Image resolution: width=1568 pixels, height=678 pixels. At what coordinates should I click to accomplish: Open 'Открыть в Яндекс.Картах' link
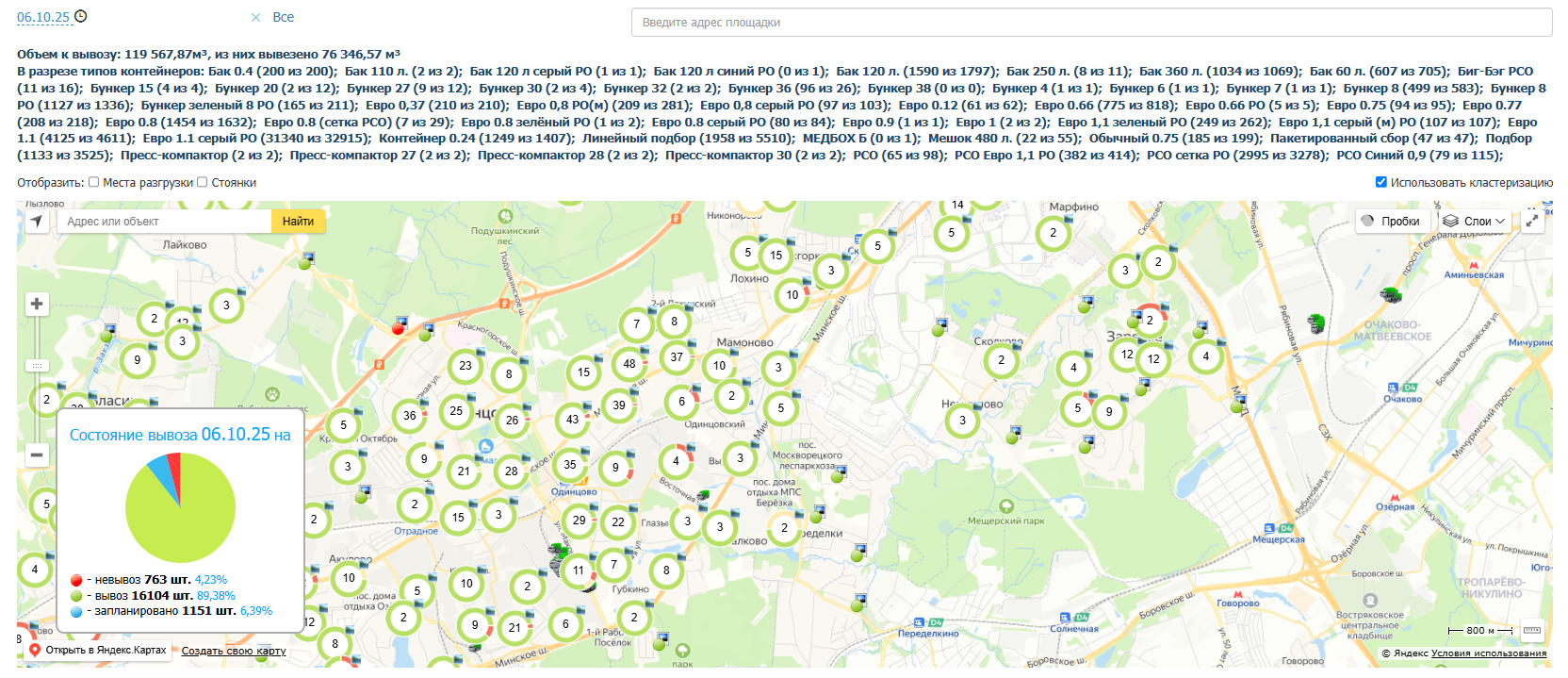coord(97,650)
